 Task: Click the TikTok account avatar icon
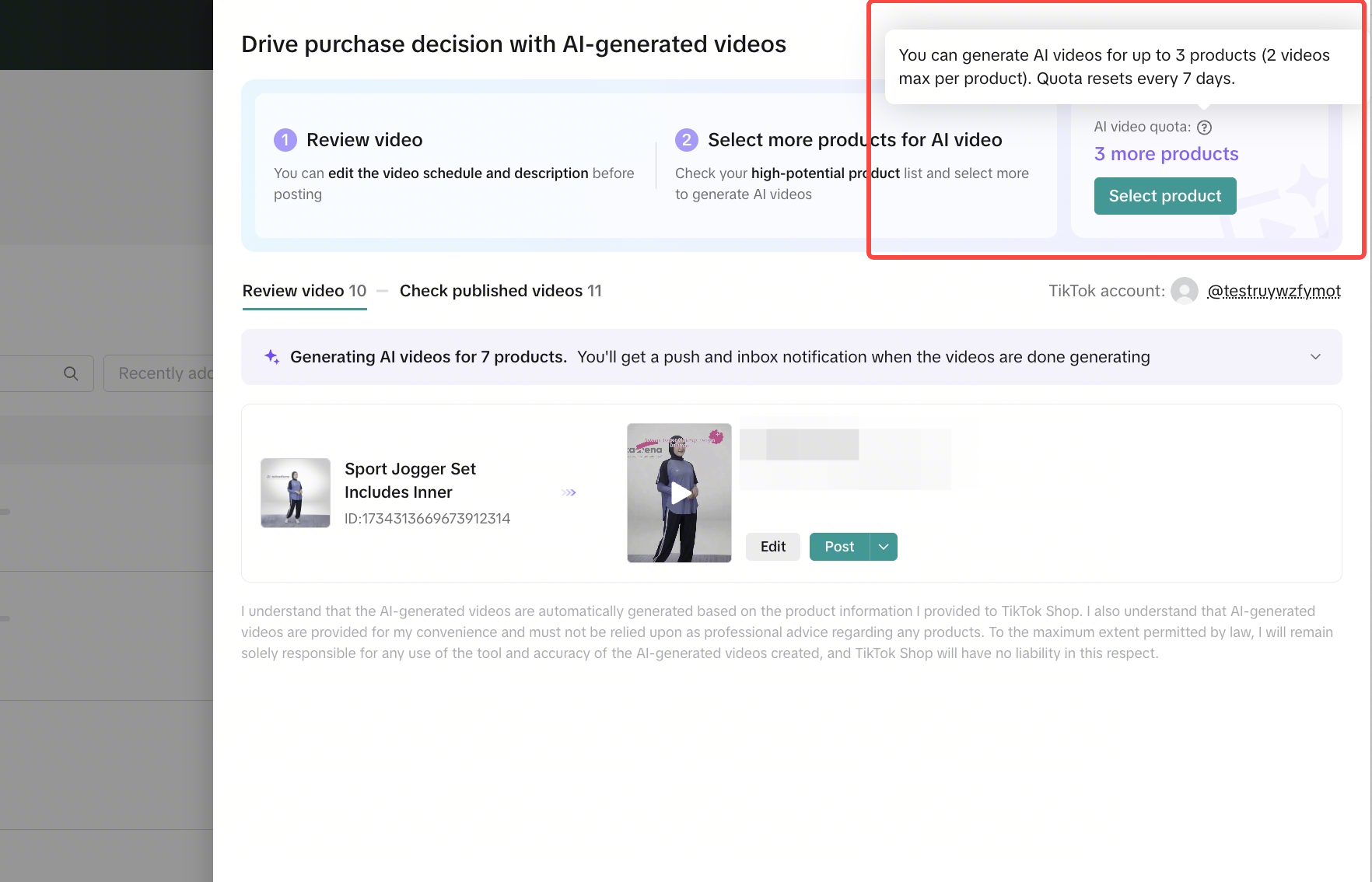coord(1184,291)
